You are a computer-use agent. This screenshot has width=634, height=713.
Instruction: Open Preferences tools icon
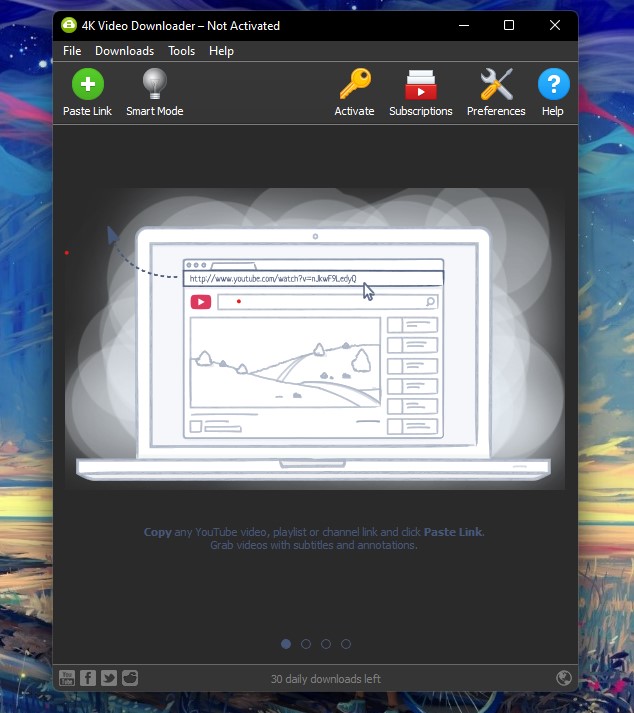pos(495,86)
